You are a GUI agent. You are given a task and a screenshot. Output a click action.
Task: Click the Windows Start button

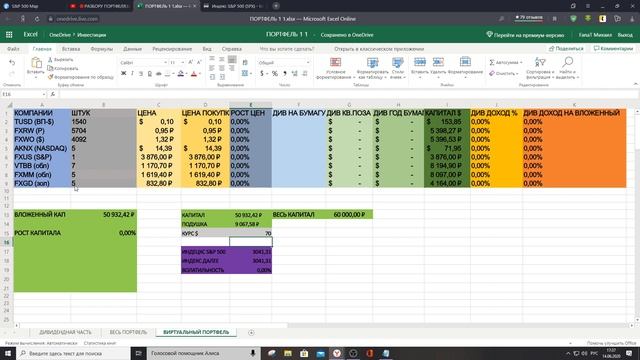(8, 353)
